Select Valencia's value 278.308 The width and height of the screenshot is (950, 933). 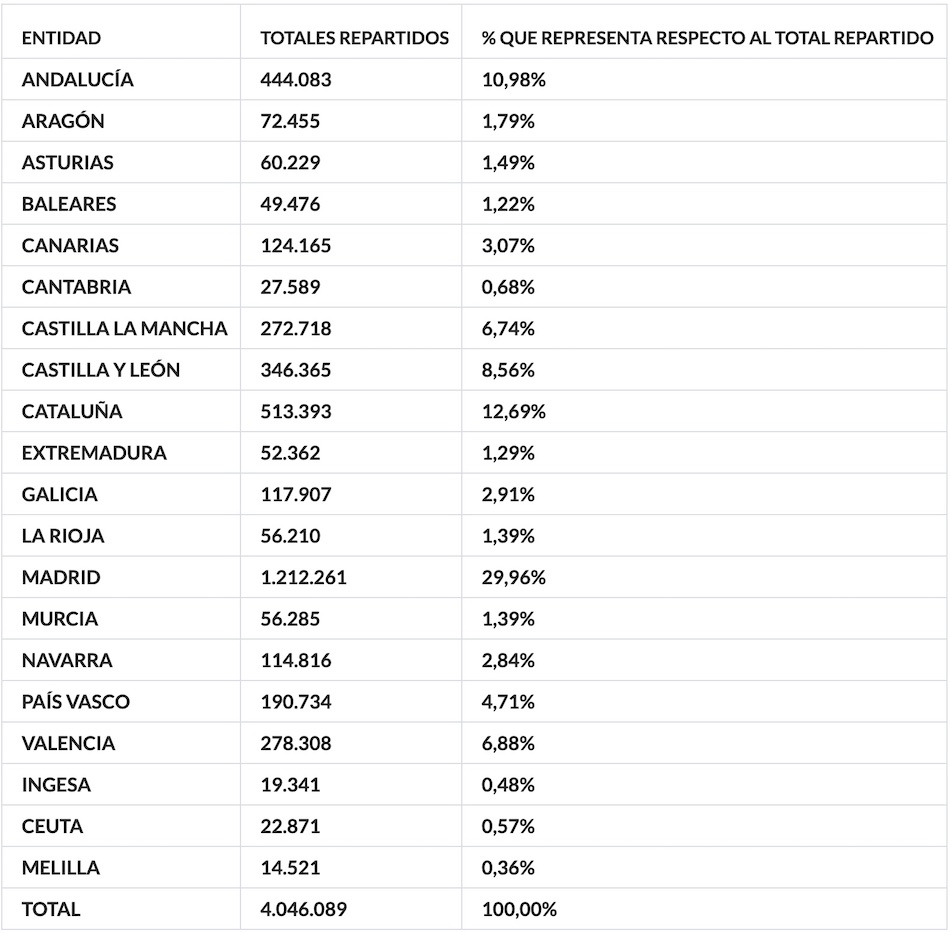click(x=295, y=744)
